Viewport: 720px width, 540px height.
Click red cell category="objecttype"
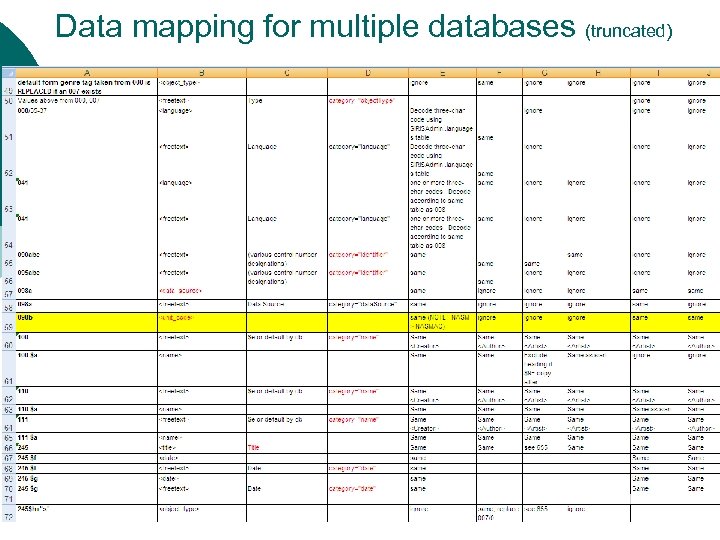click(x=368, y=101)
